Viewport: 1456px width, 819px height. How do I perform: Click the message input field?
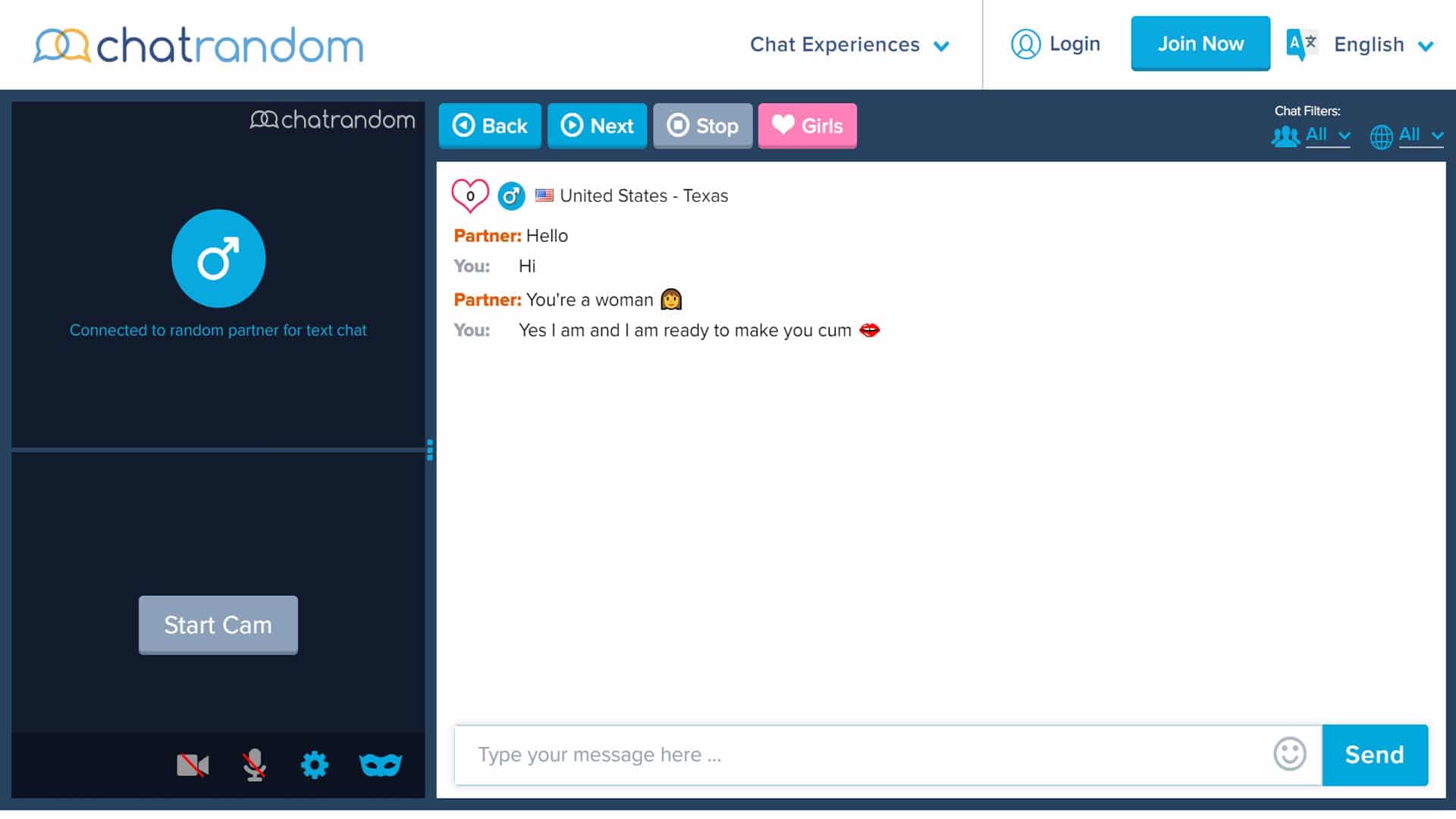[864, 755]
